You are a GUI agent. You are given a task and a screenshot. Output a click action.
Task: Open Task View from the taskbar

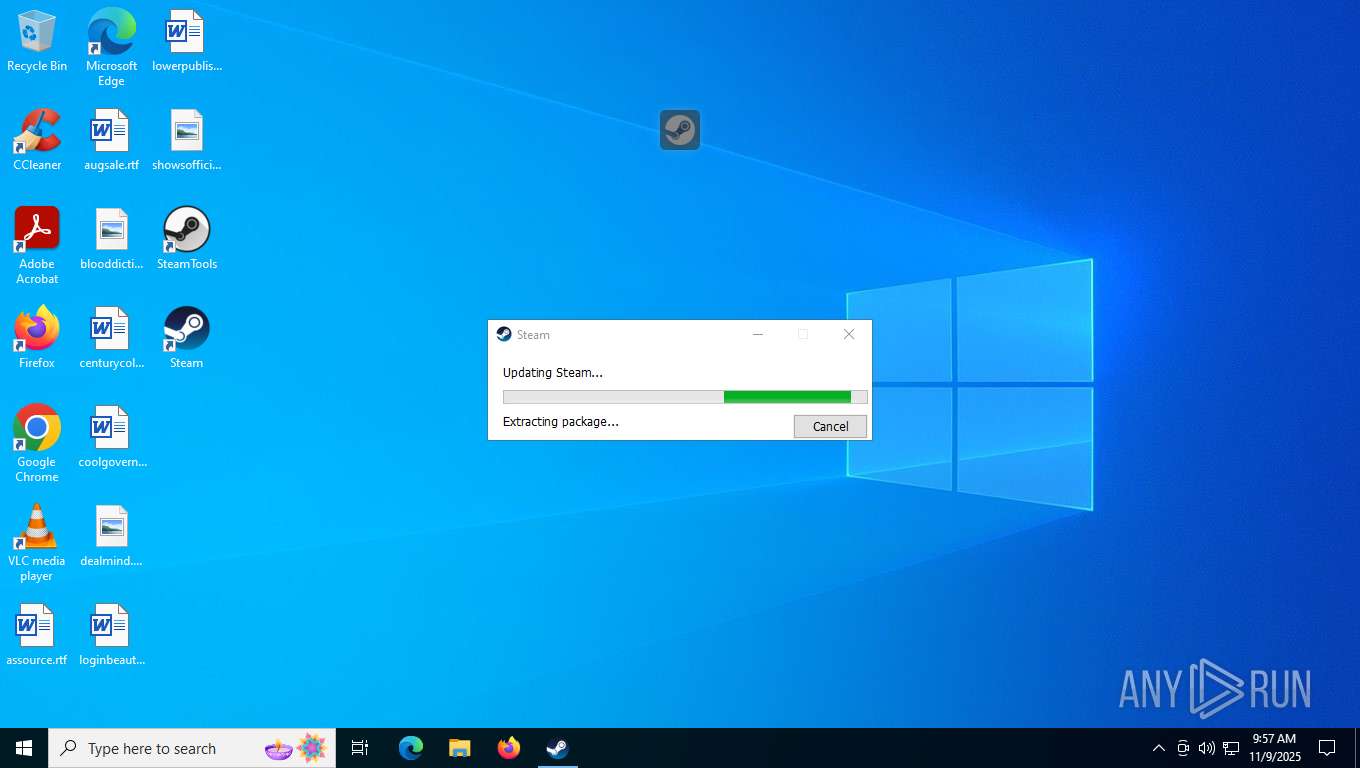tap(360, 748)
